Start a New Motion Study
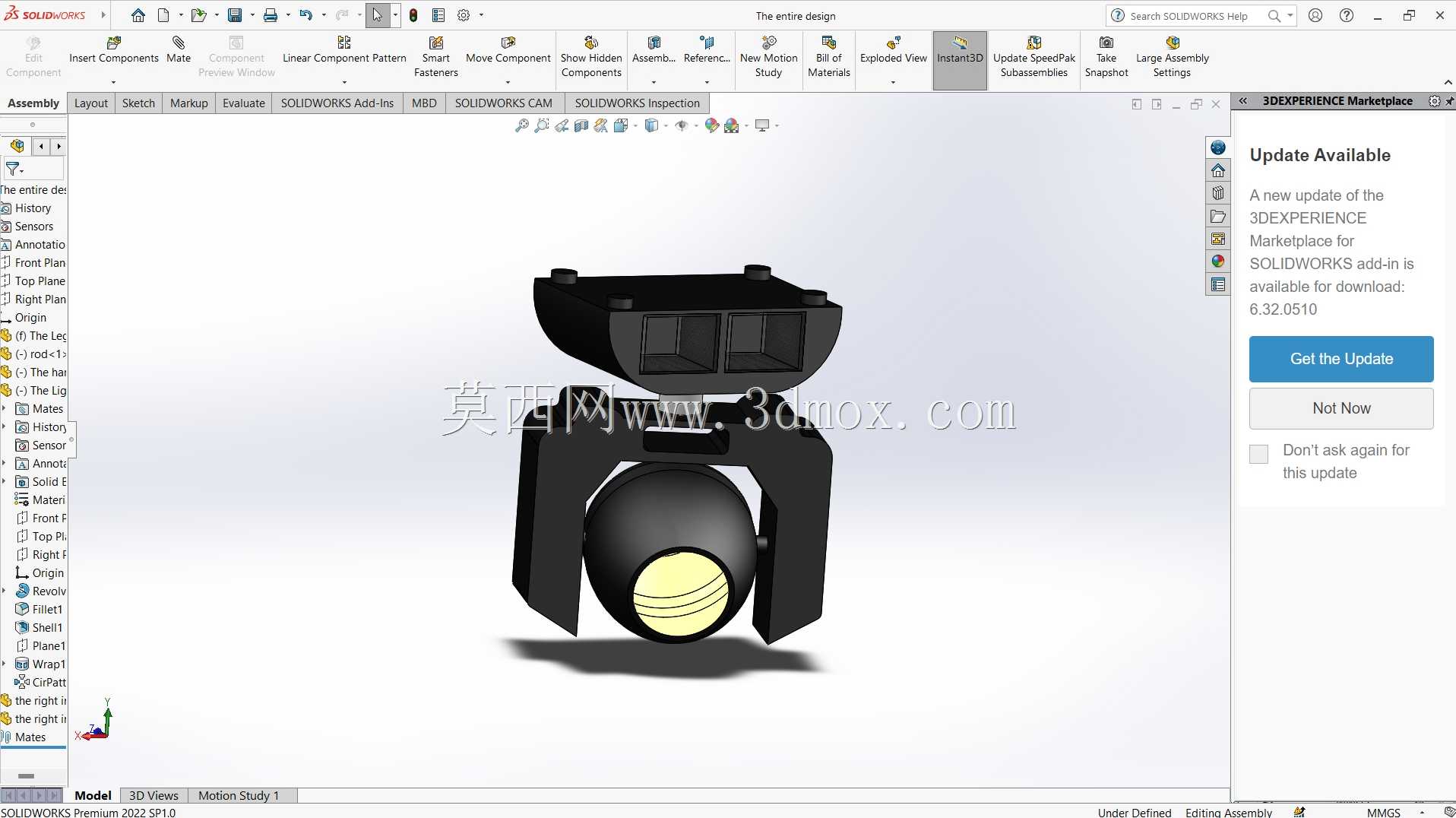This screenshot has height=818, width=1456. 769,57
